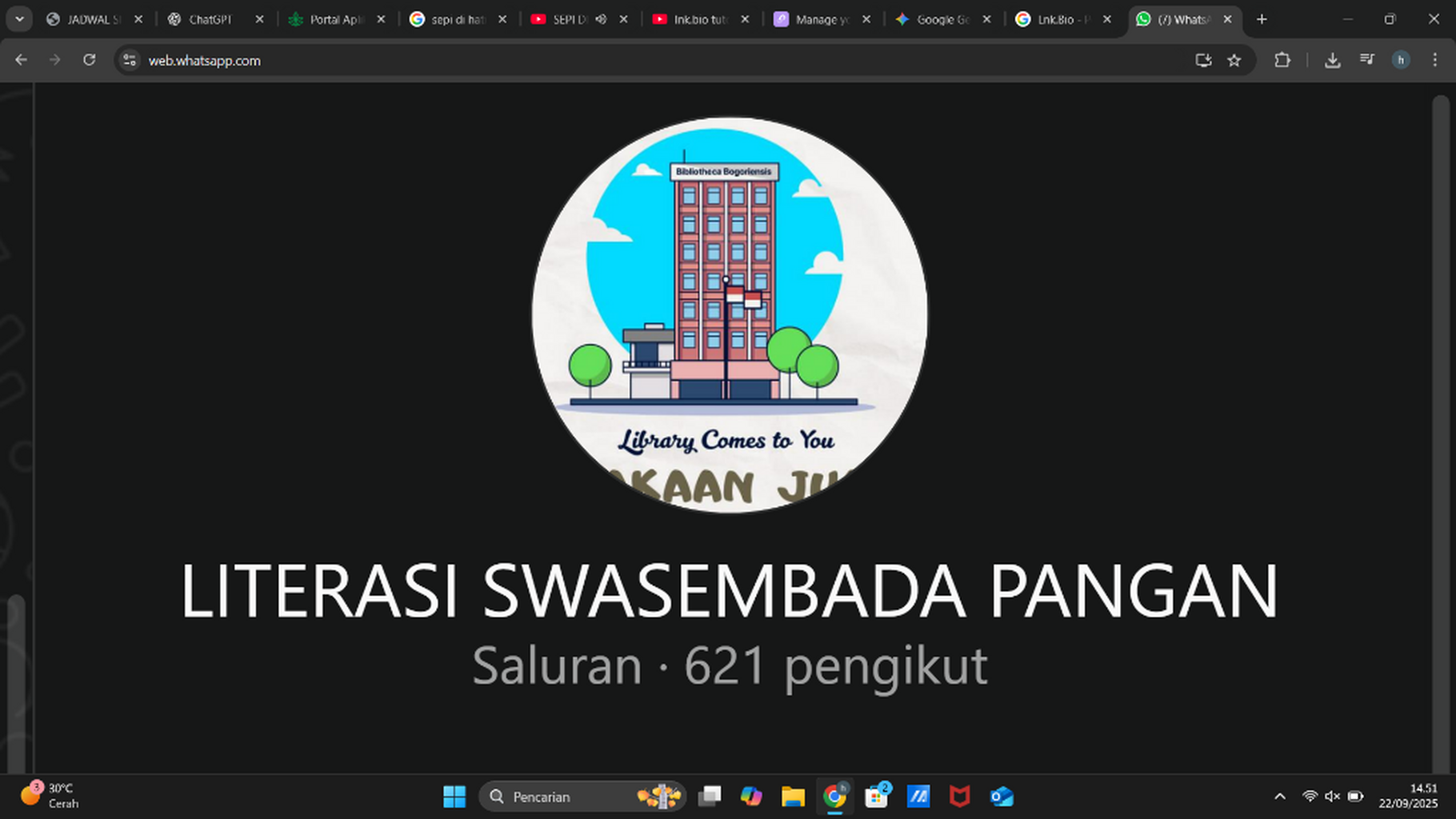The width and height of the screenshot is (1456, 819).
Task: Click the muted volume tray icon
Action: 1332,797
